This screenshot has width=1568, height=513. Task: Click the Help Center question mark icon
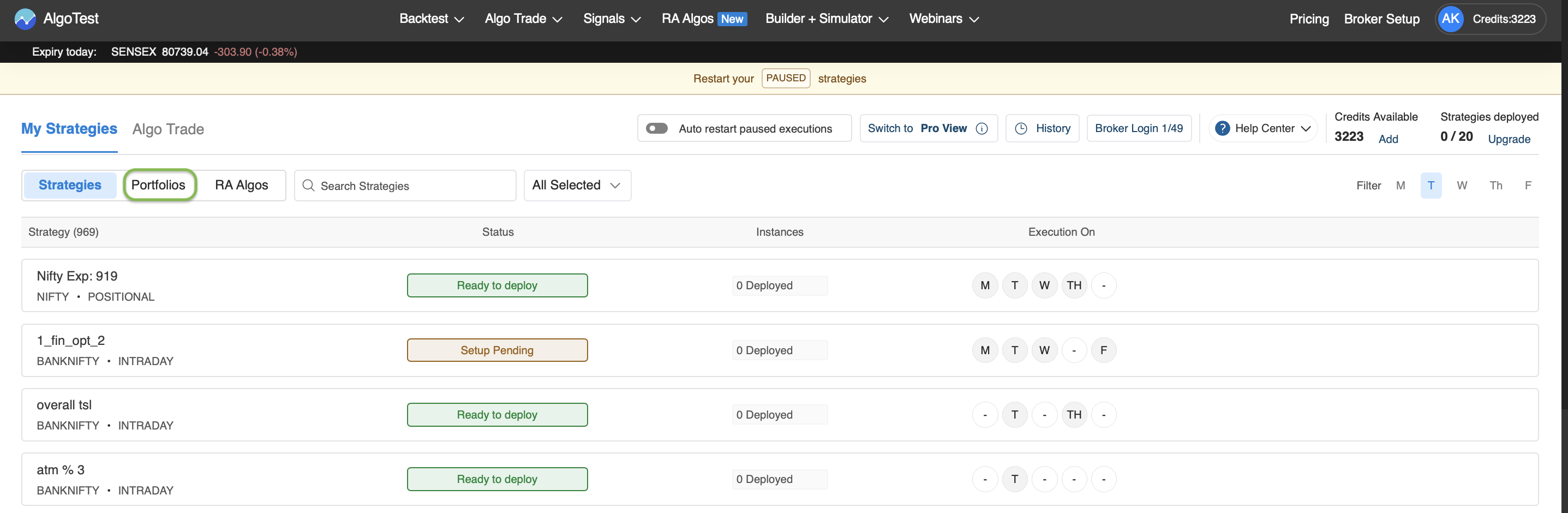click(1222, 128)
